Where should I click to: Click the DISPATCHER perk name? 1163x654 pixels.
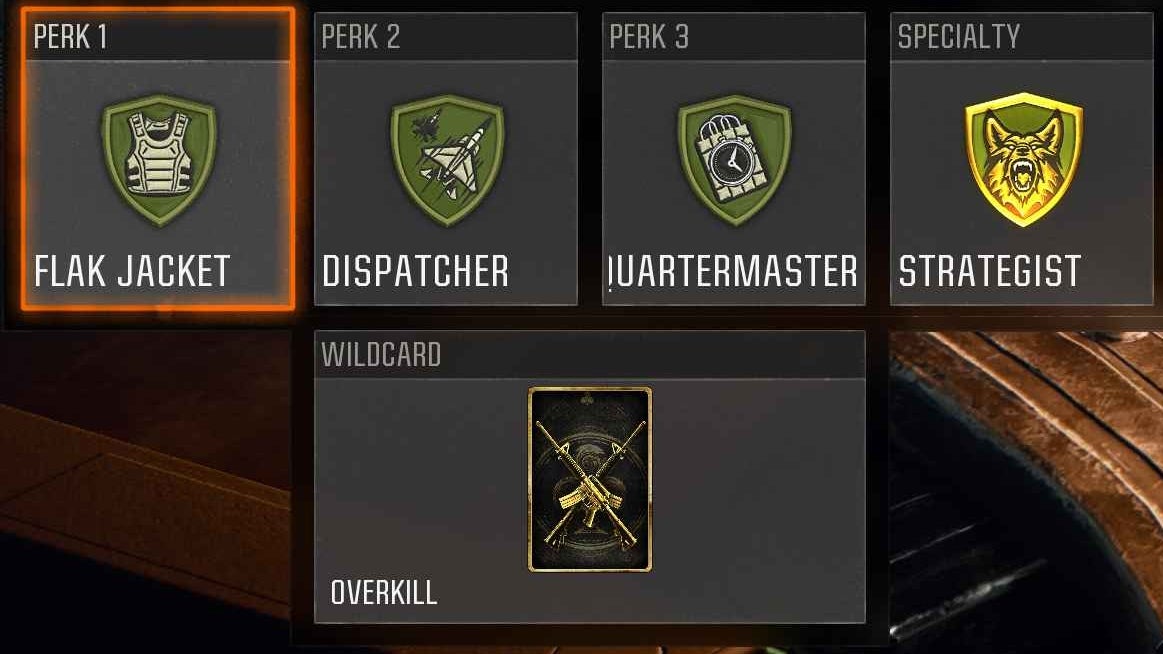tap(415, 271)
